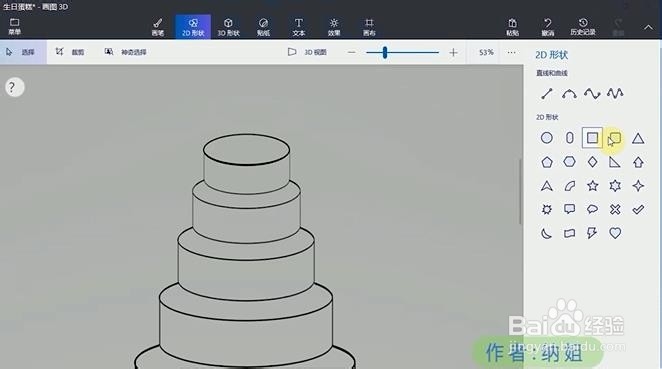
Task: Select the Diamond shape
Action: tap(592, 162)
